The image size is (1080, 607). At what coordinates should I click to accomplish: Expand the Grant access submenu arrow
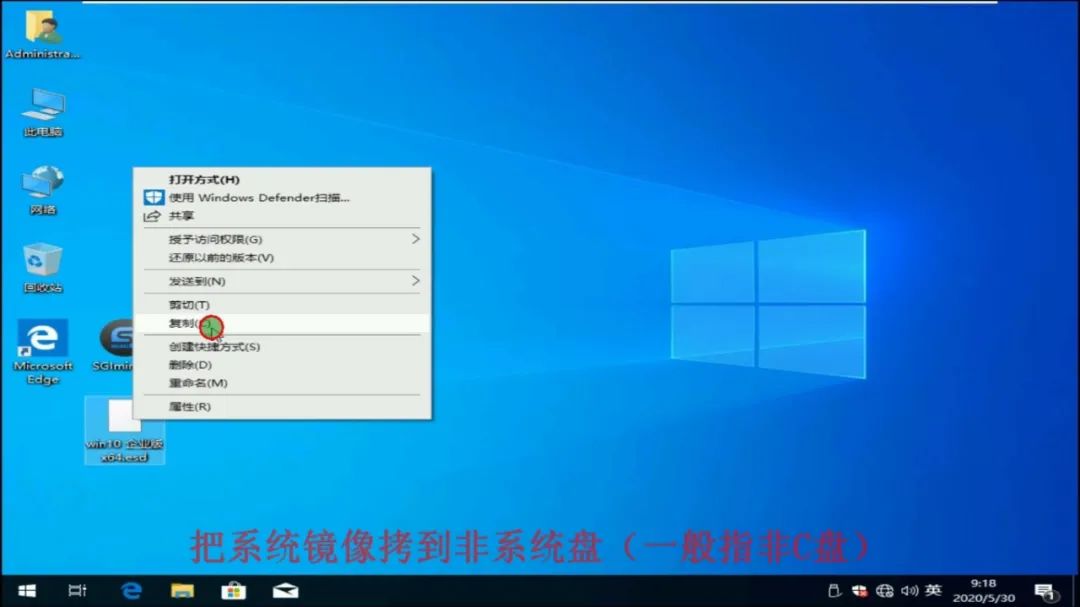coord(415,239)
